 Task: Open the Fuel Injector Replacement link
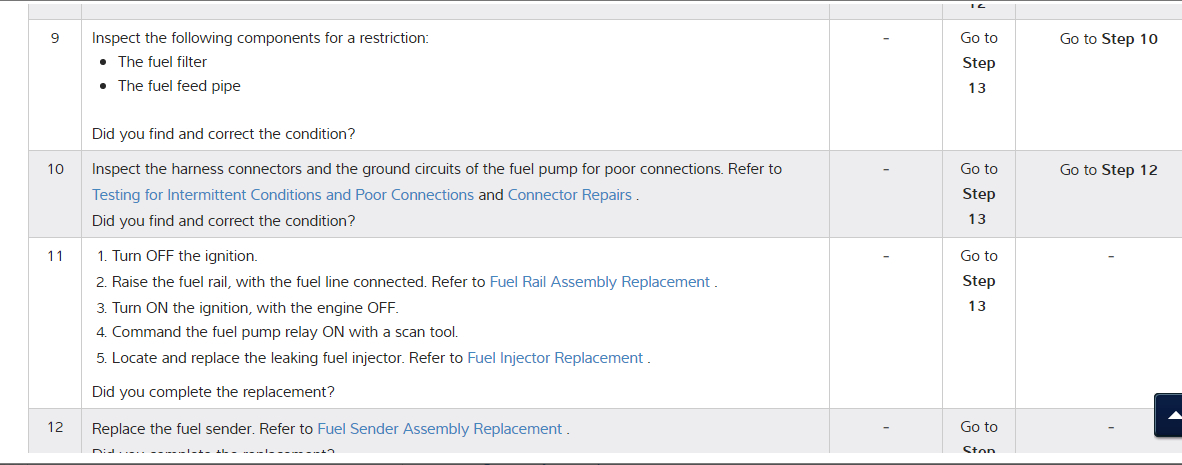555,358
